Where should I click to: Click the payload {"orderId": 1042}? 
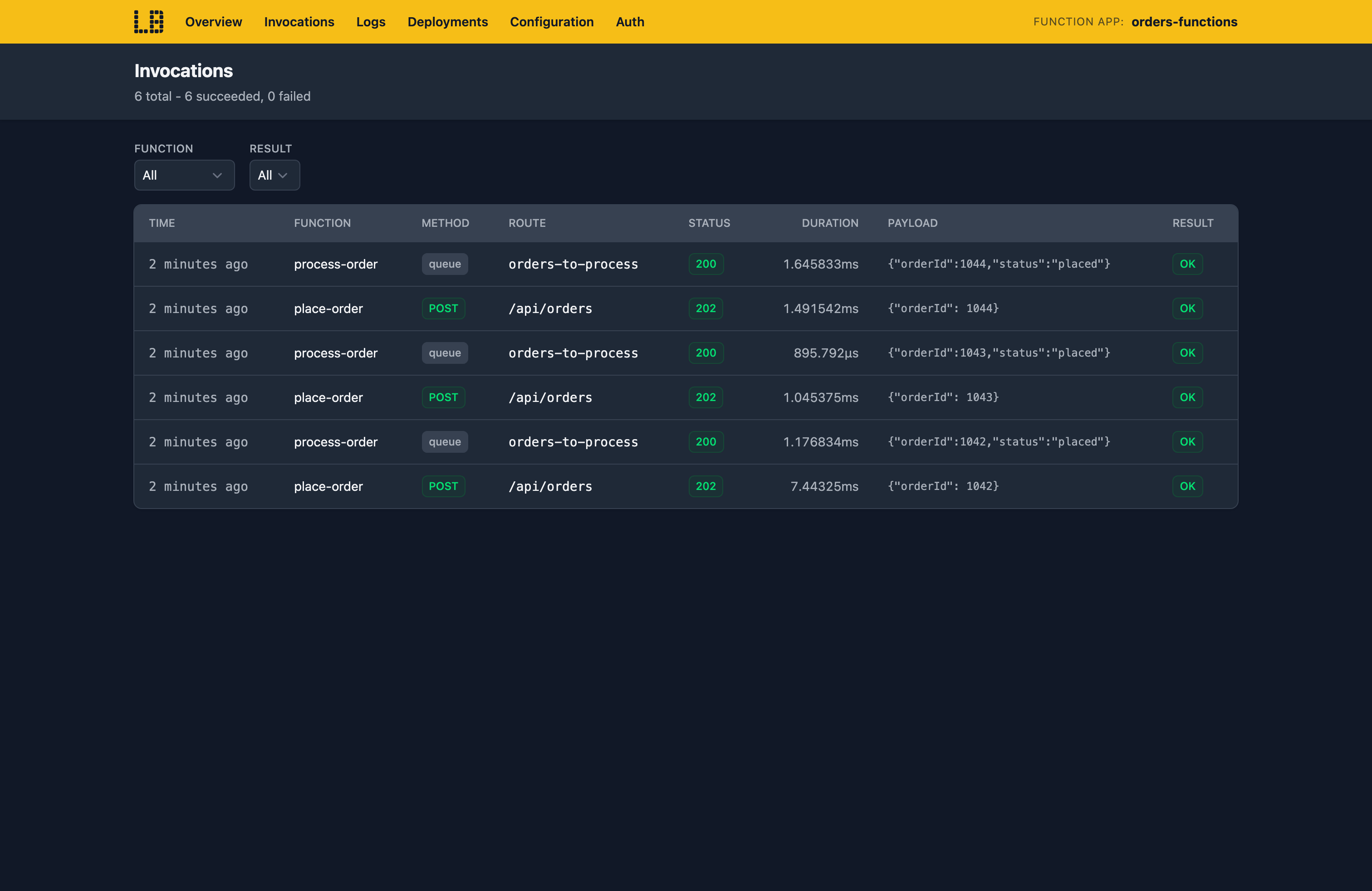pyautogui.click(x=943, y=486)
